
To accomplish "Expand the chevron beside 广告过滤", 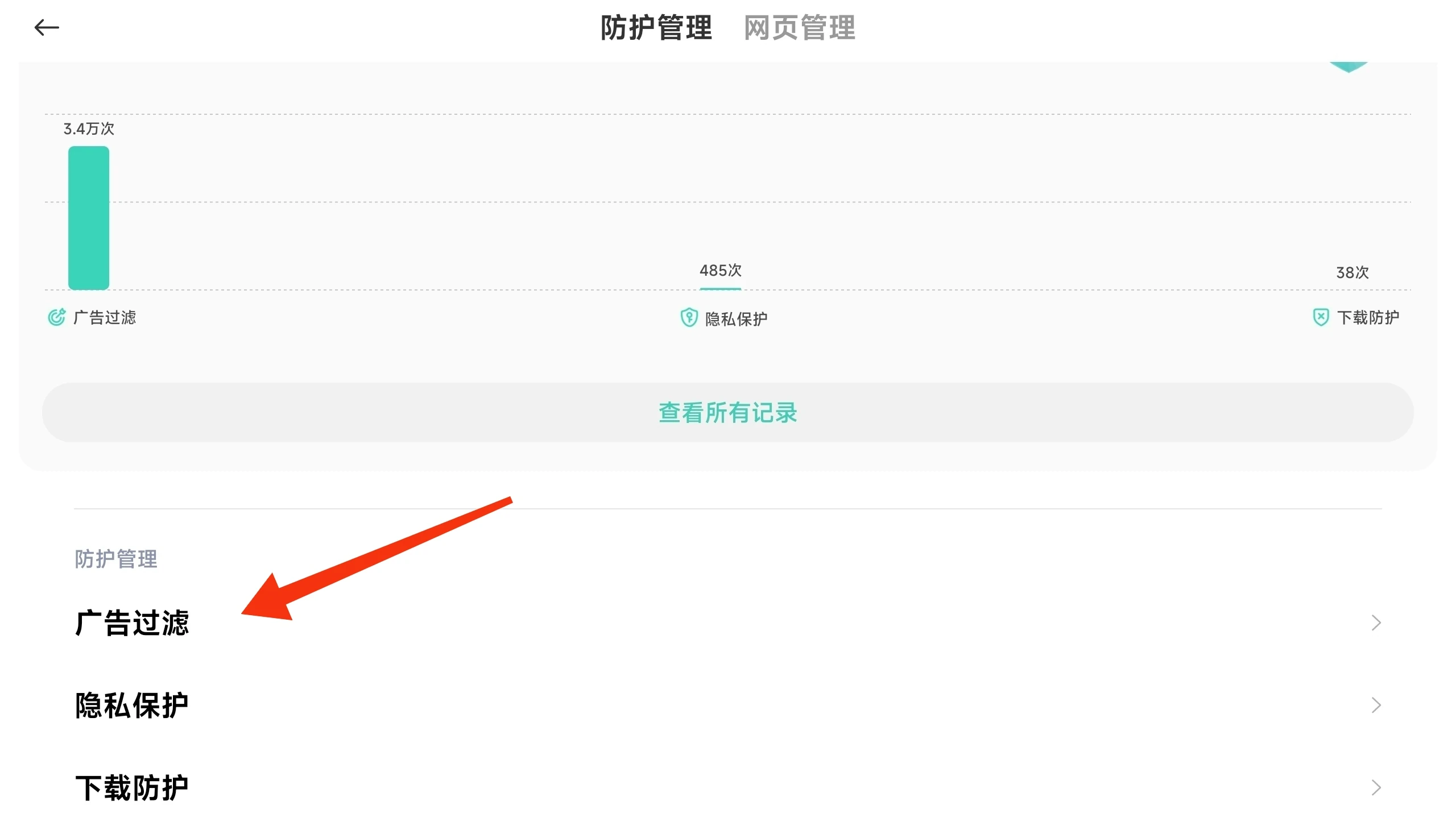I will 1375,623.
